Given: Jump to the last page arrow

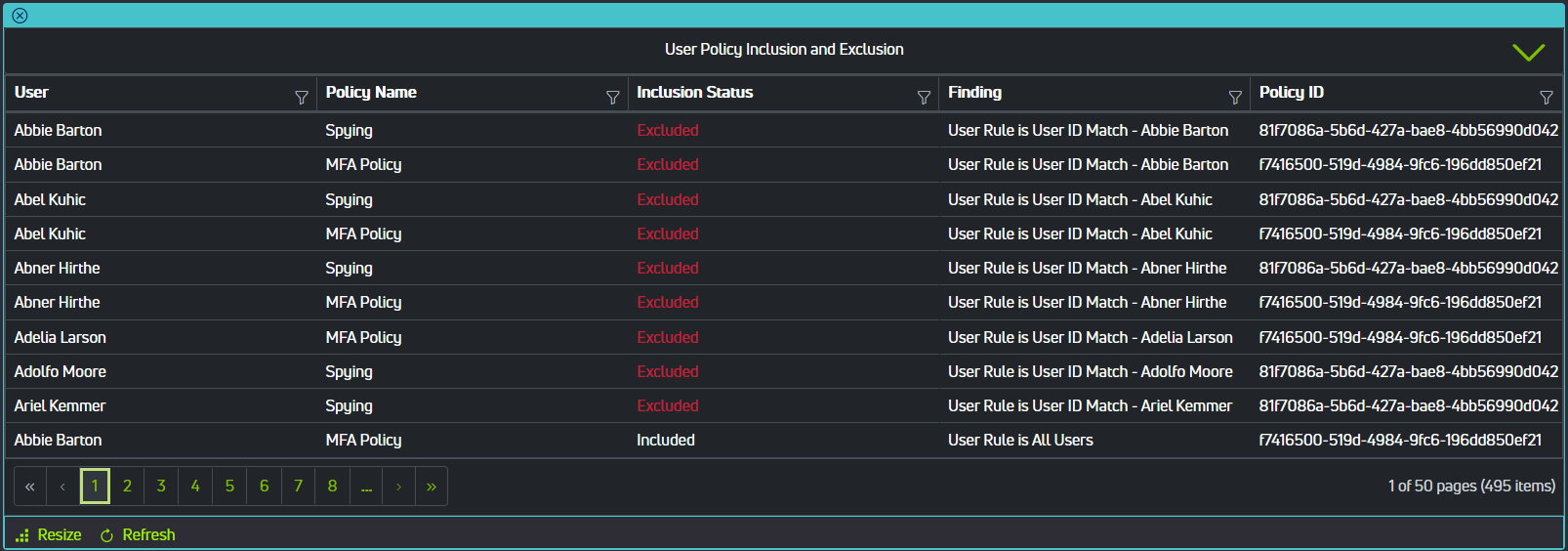Looking at the screenshot, I should pos(432,487).
